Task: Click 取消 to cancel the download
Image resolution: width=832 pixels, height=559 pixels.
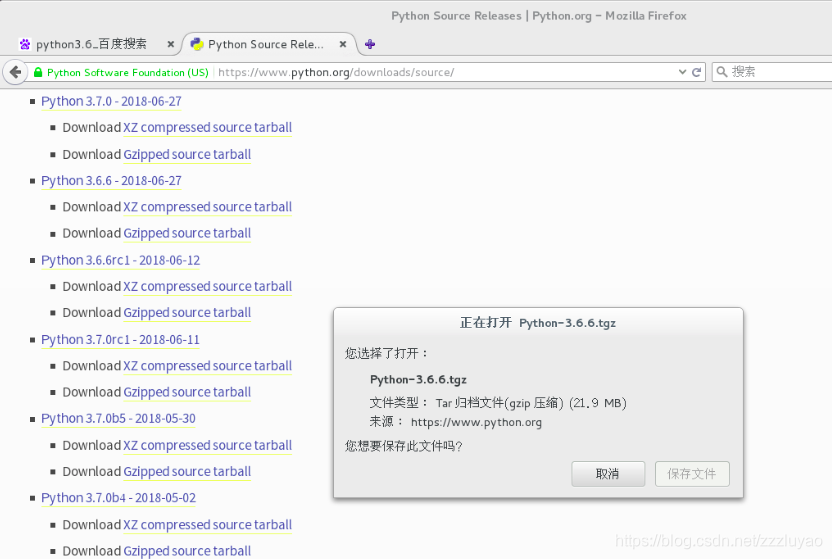Action: pos(608,474)
